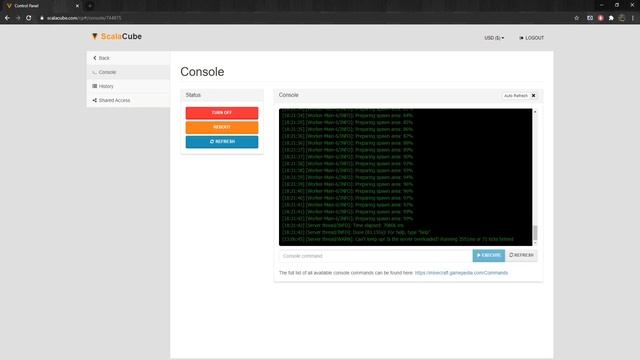Open Chrome three-dot menu
Screen dimensions: 640x360
633,18
